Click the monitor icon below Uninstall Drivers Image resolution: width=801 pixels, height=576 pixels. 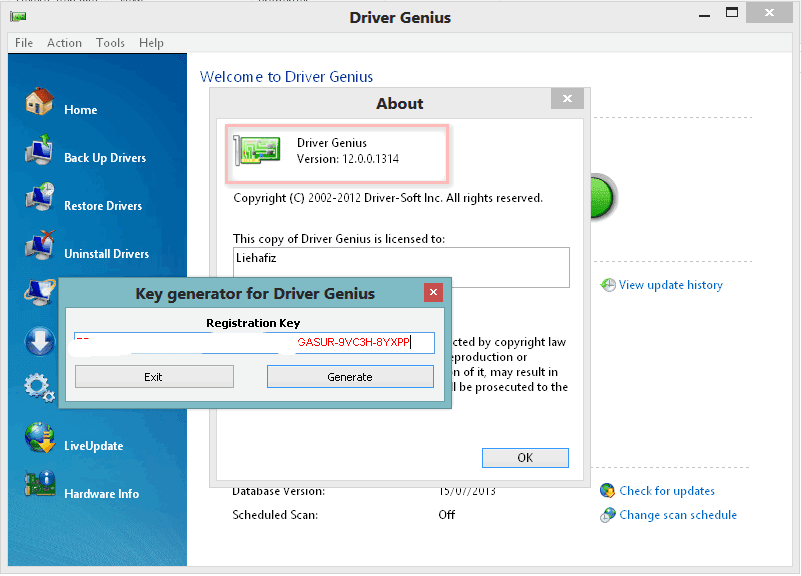pyautogui.click(x=39, y=293)
